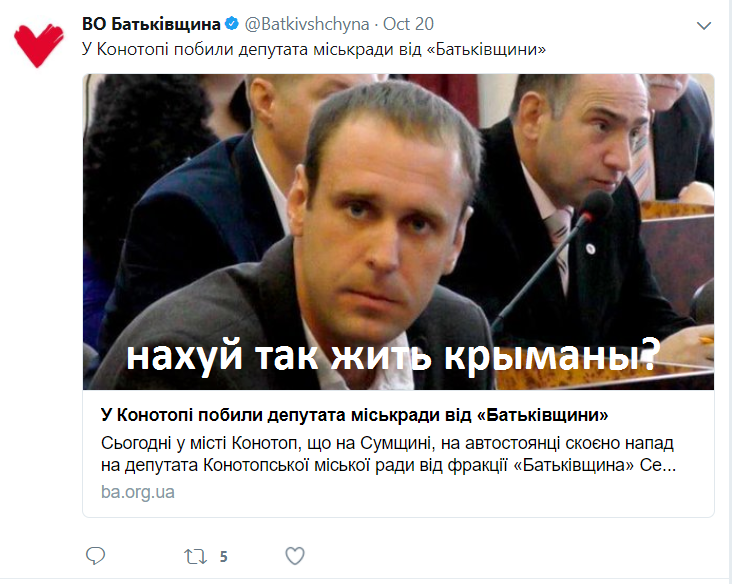Open card description starting with Сьогодні
Image resolution: width=732 pixels, height=584 pixels.
[x=388, y=454]
